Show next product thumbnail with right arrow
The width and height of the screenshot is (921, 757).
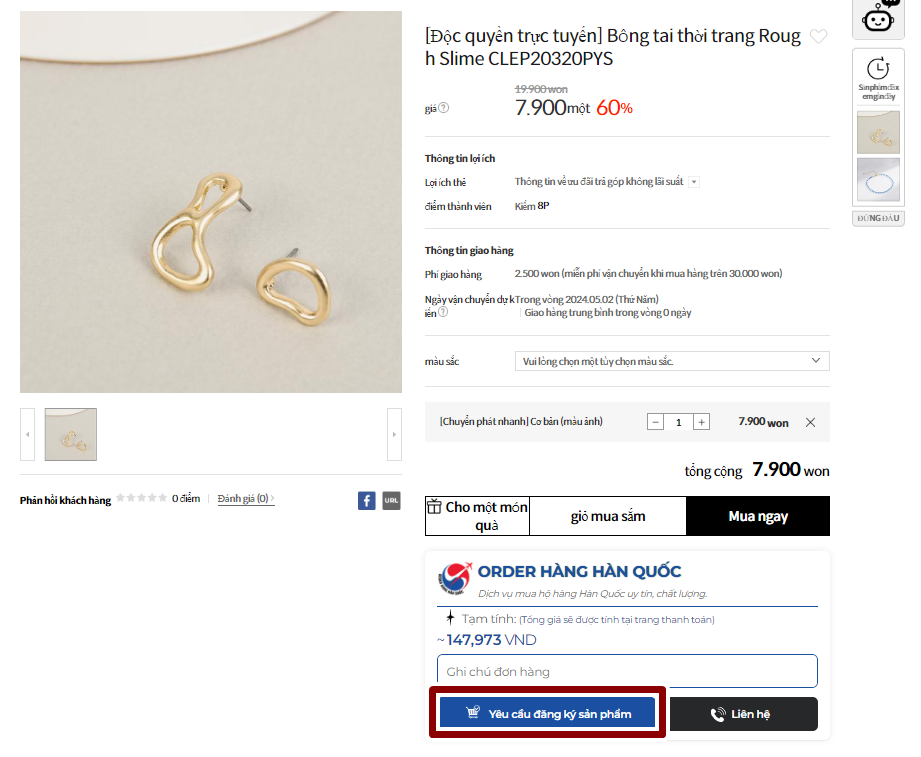[394, 435]
